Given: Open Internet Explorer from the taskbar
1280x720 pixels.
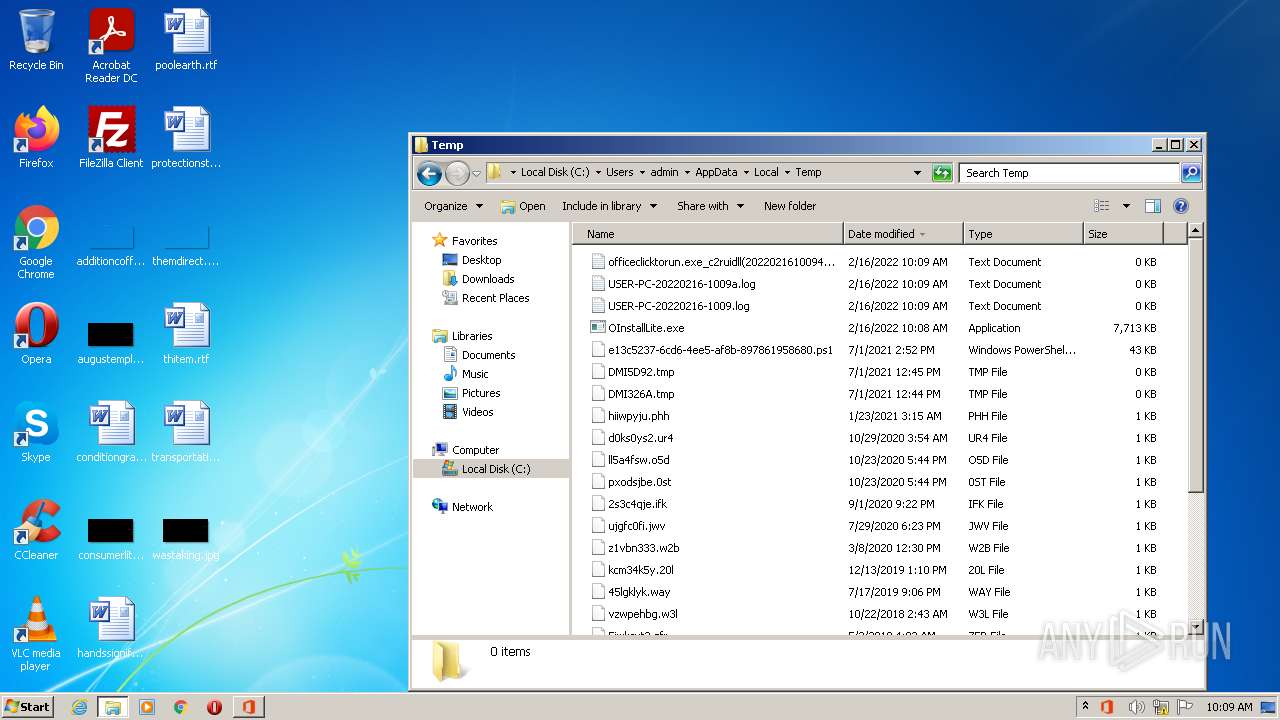Looking at the screenshot, I should [80, 707].
